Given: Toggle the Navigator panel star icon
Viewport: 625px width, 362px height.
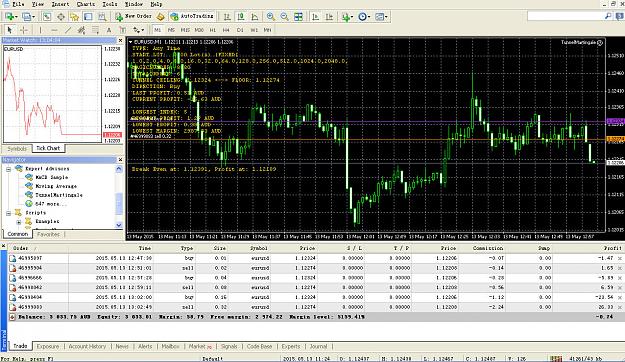Looking at the screenshot, I should [74, 16].
